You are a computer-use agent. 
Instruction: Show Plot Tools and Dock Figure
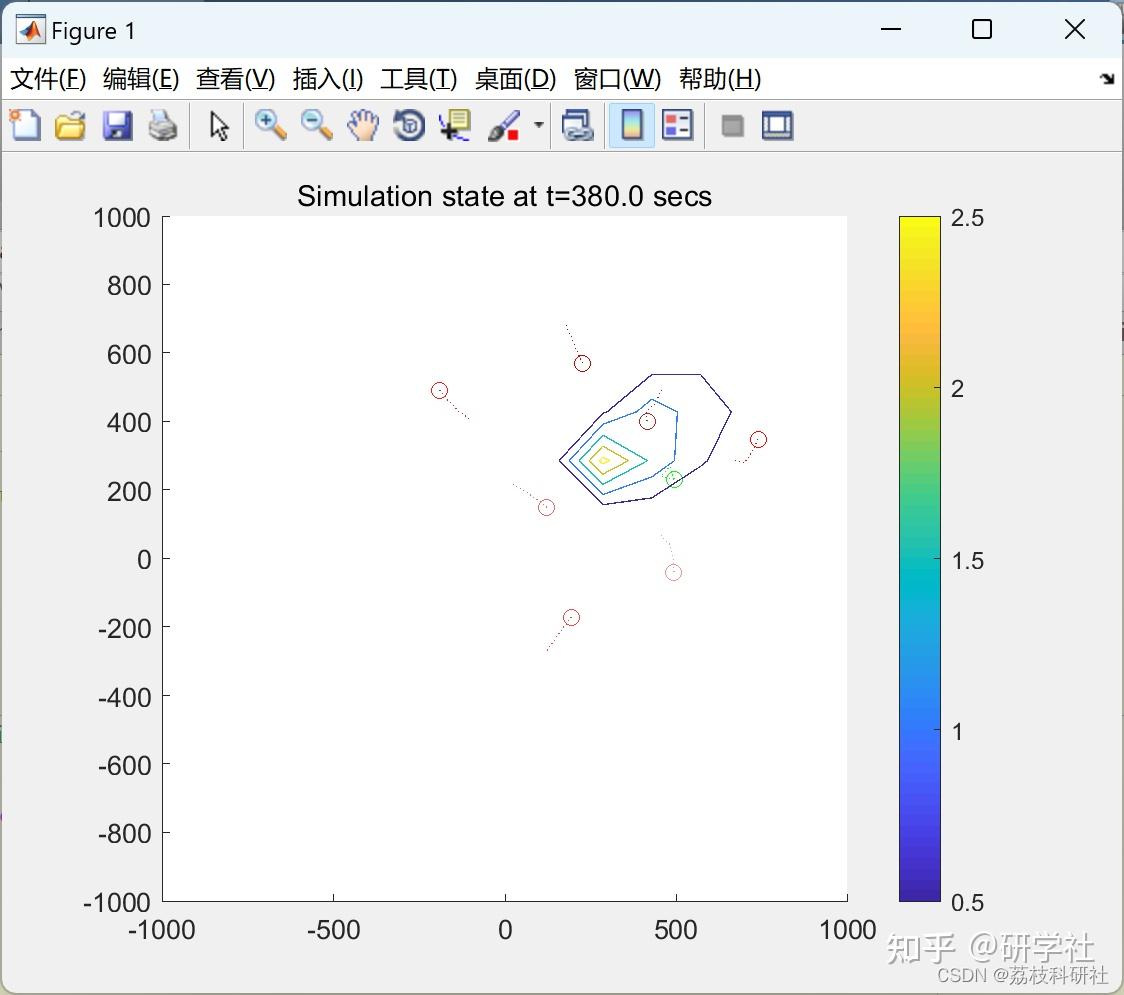[x=777, y=125]
